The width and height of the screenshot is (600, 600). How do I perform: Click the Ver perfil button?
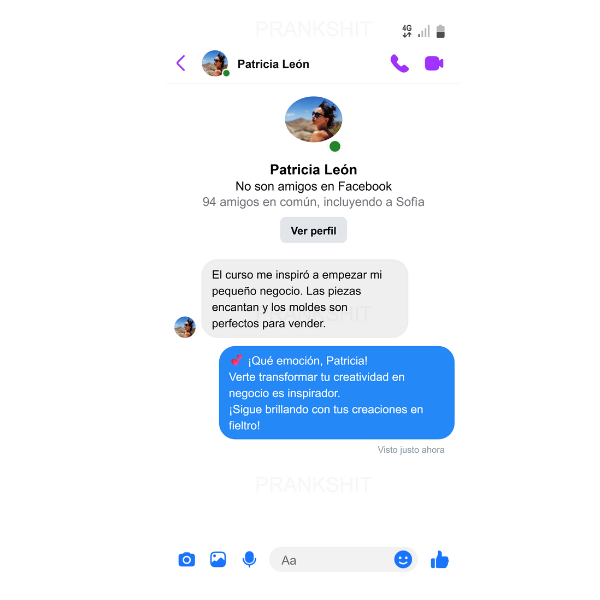tap(313, 230)
